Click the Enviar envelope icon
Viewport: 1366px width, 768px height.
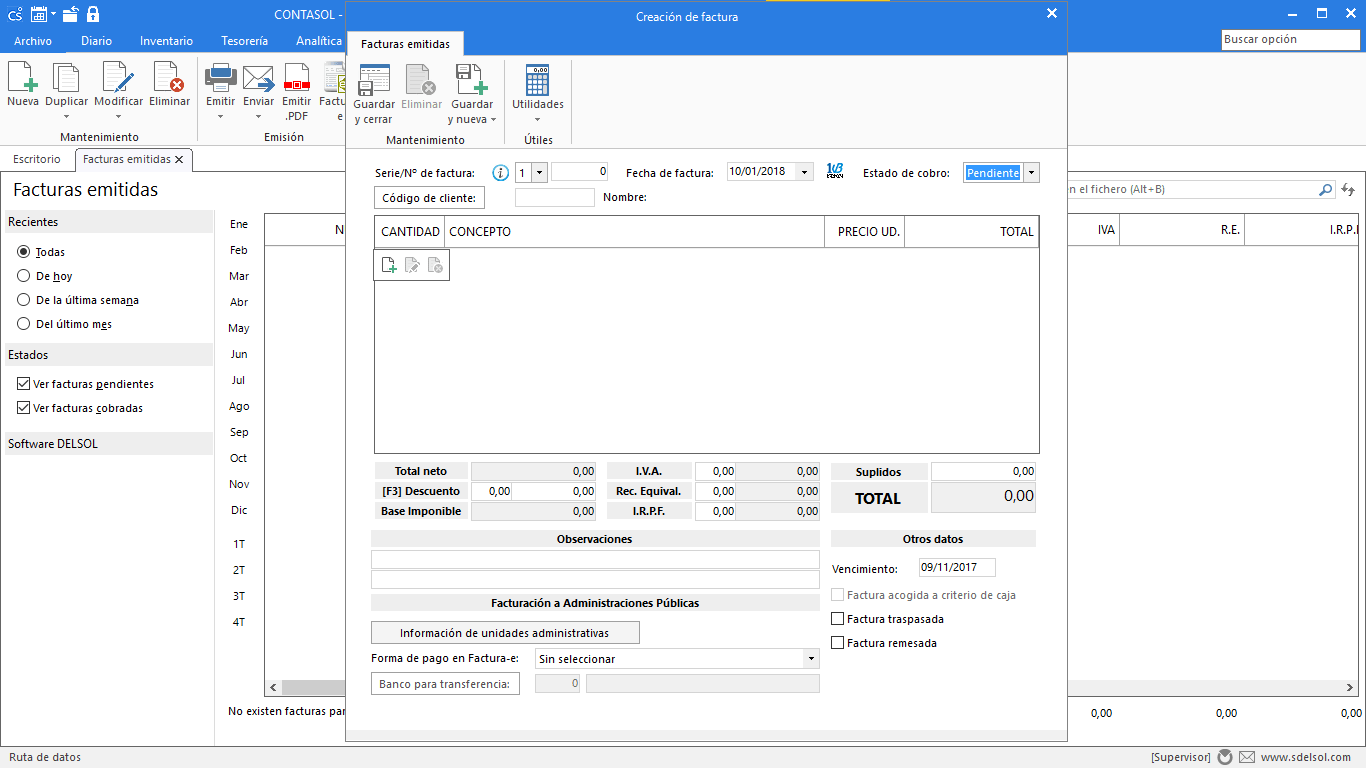(258, 78)
